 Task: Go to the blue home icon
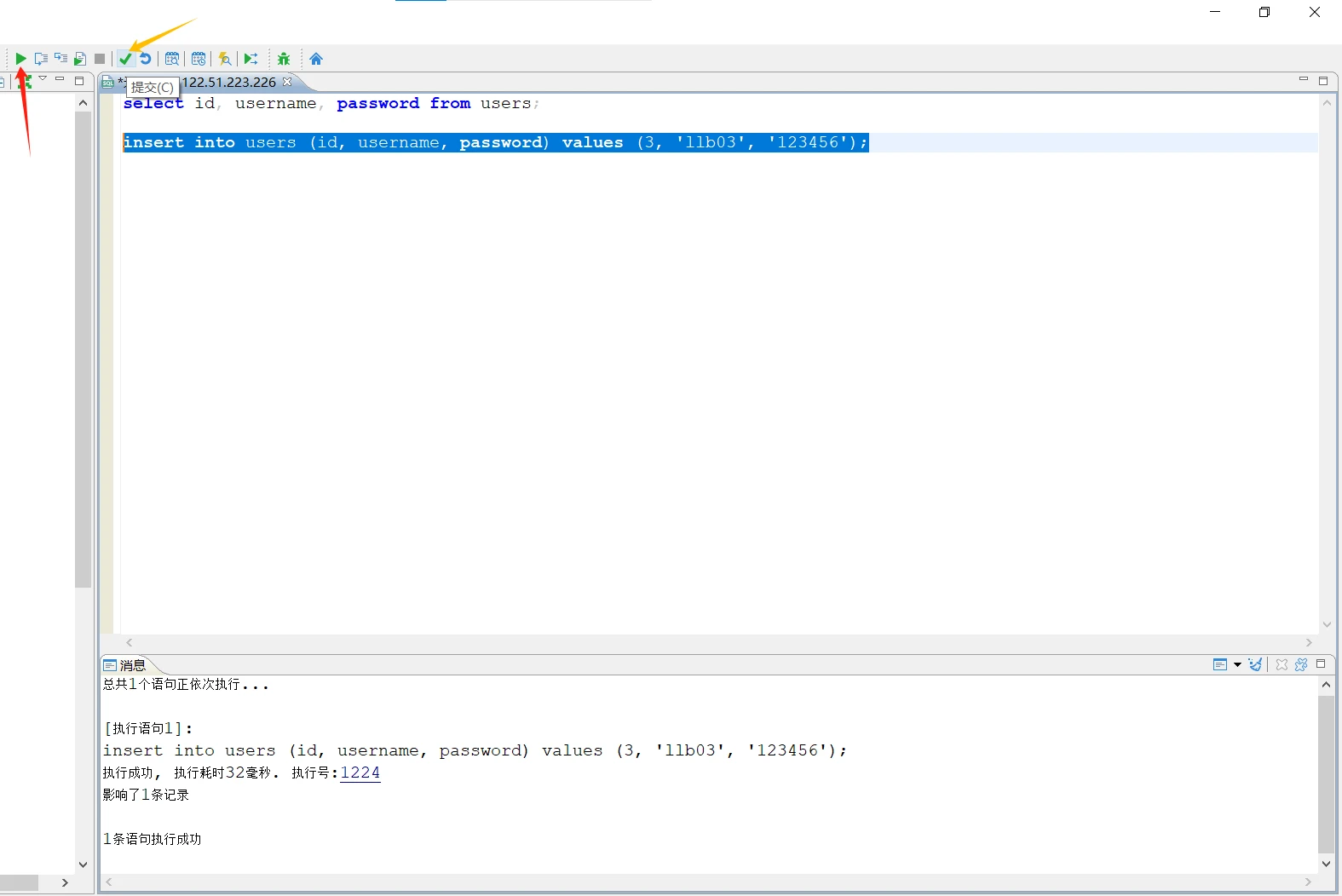[316, 59]
